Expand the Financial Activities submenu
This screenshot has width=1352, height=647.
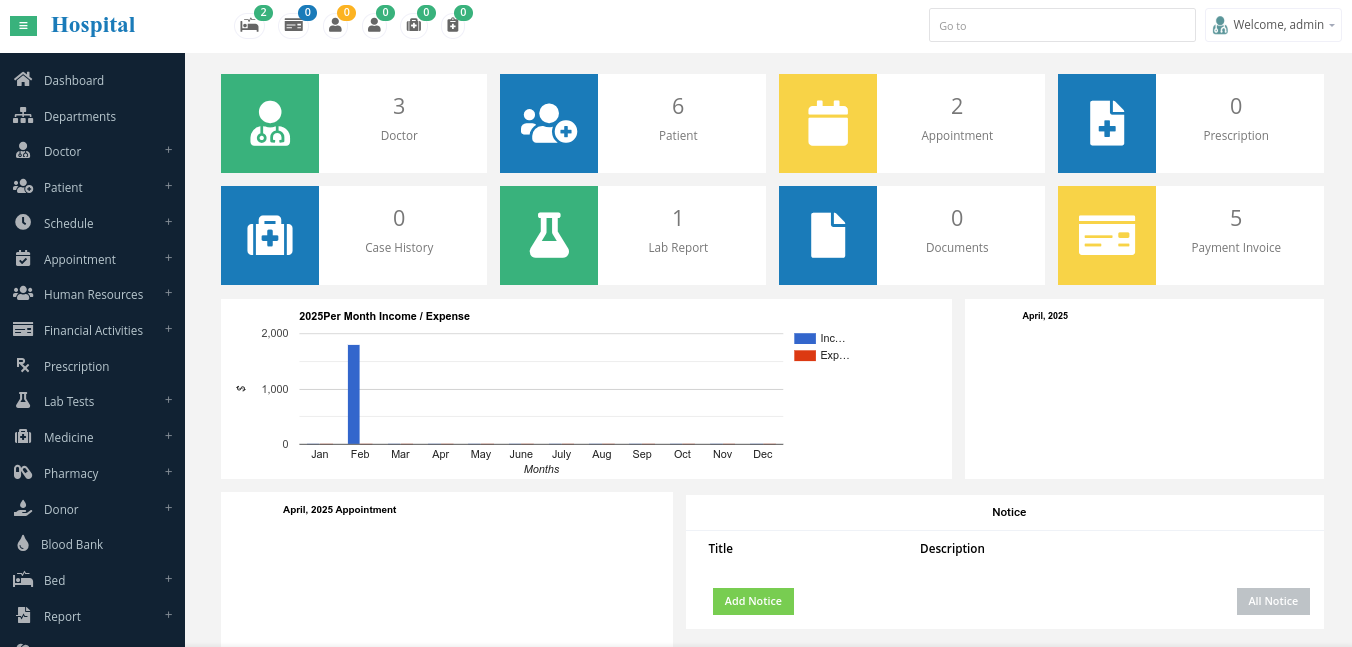tap(168, 329)
